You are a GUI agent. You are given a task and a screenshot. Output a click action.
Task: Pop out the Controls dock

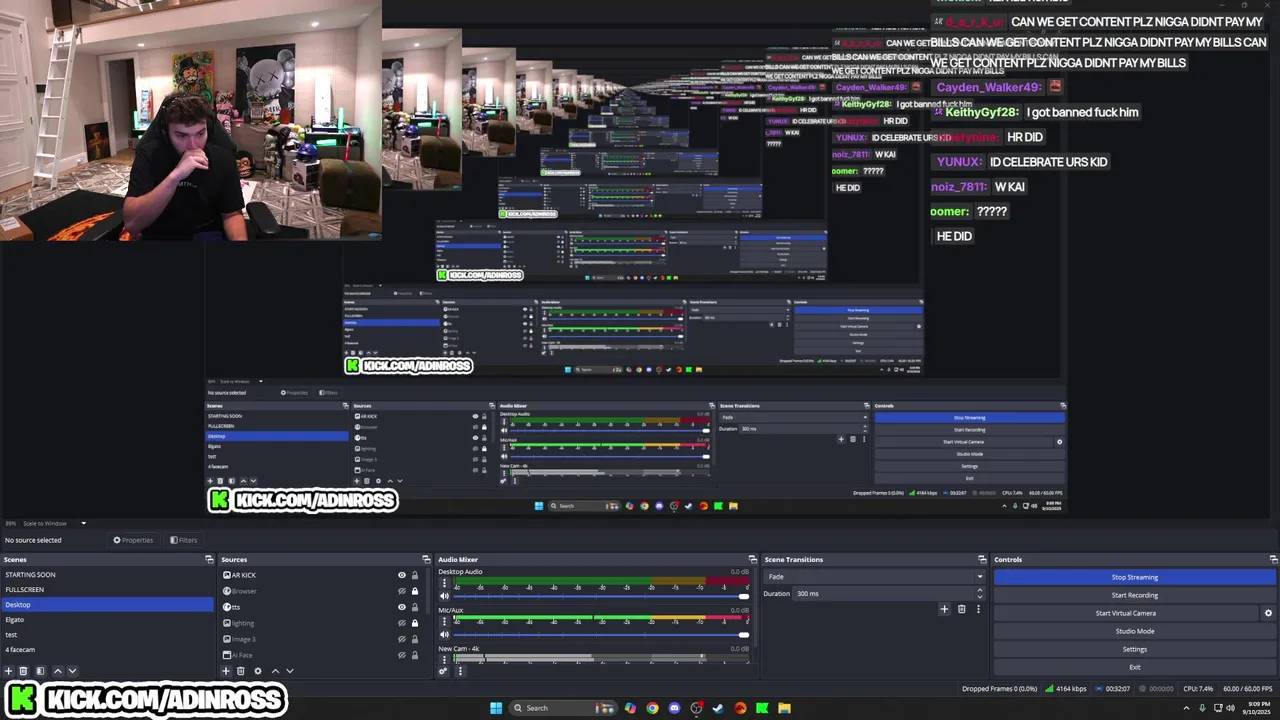pyautogui.click(x=1273, y=559)
